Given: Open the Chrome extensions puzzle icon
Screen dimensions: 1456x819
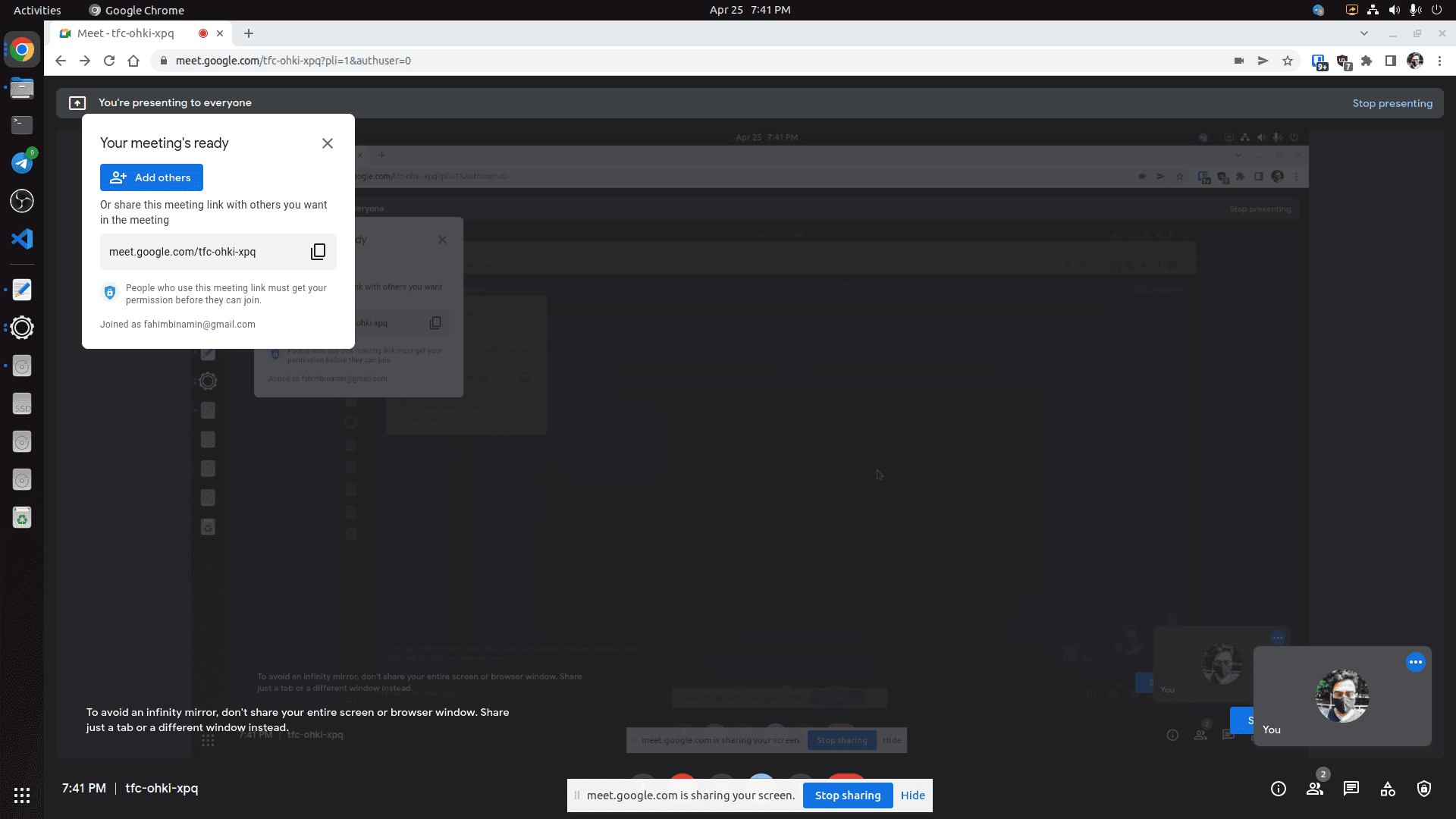Looking at the screenshot, I should tap(1367, 61).
